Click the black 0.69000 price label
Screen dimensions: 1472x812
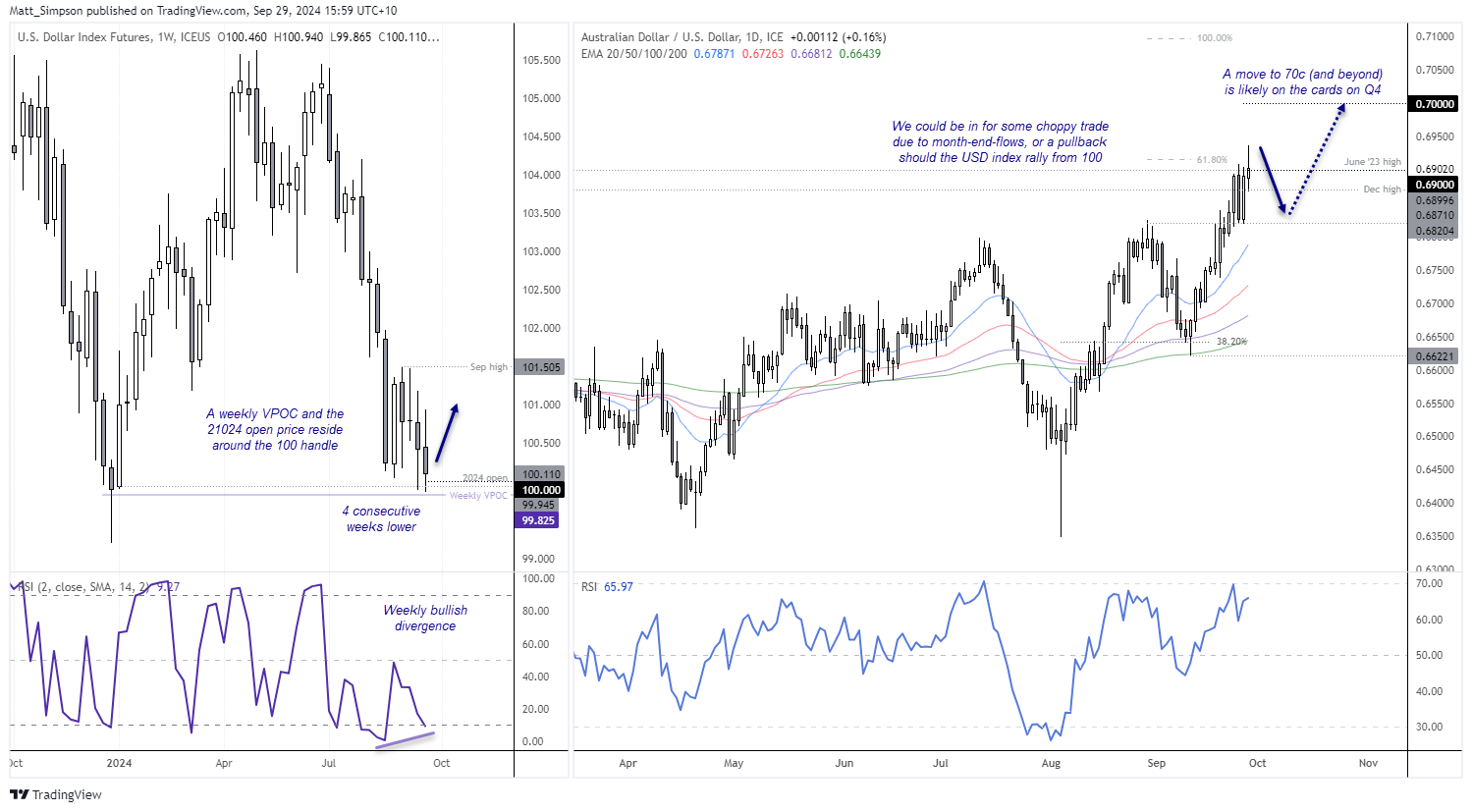point(1435,185)
